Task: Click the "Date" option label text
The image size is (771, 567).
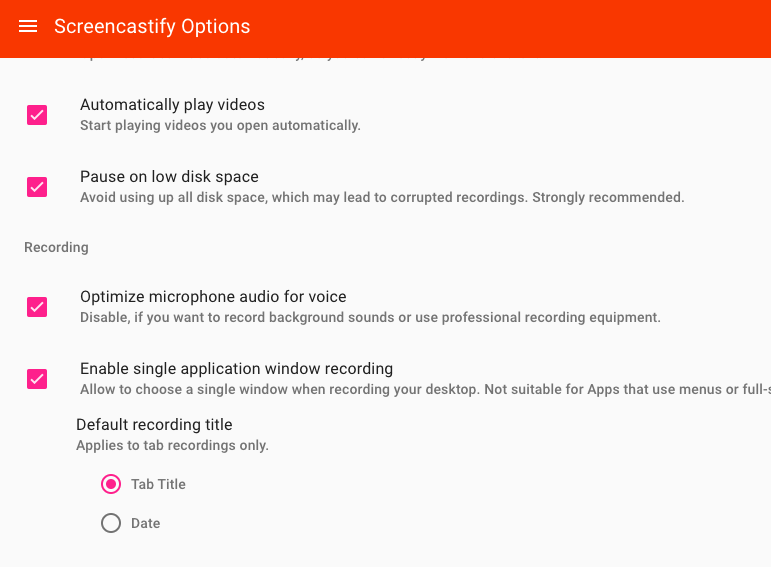Action: tap(145, 523)
